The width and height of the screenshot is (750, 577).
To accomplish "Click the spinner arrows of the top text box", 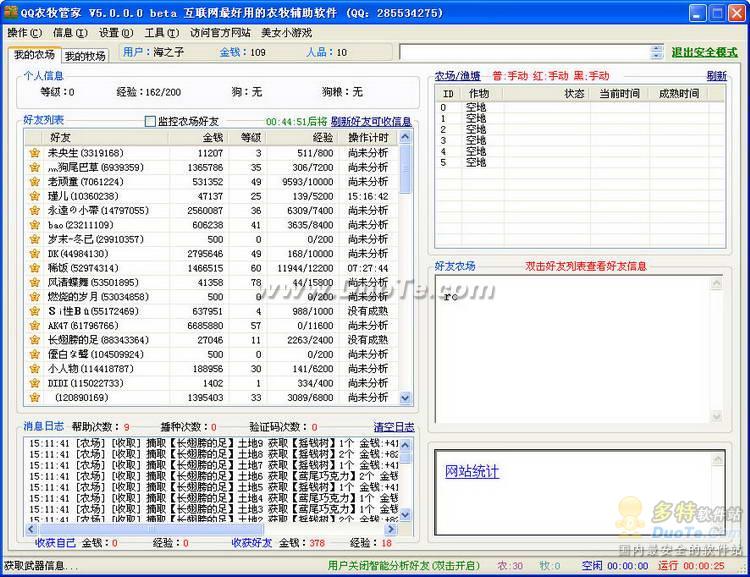I will [x=658, y=52].
